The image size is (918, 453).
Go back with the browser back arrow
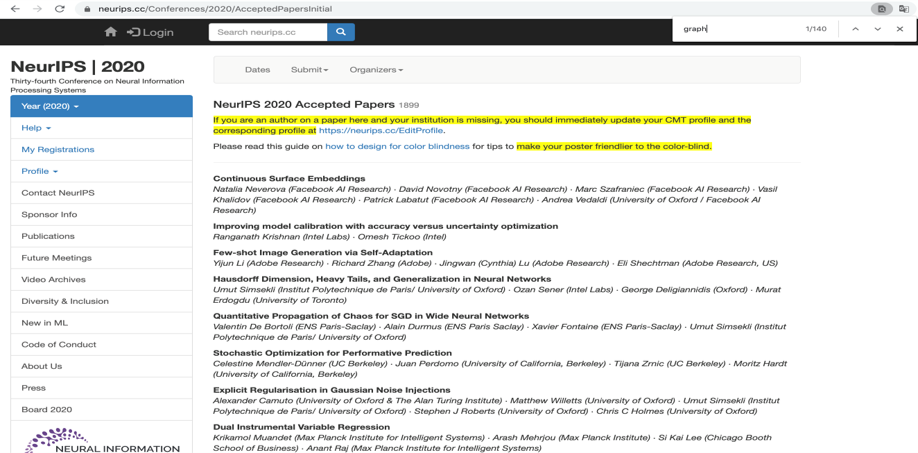coord(15,9)
